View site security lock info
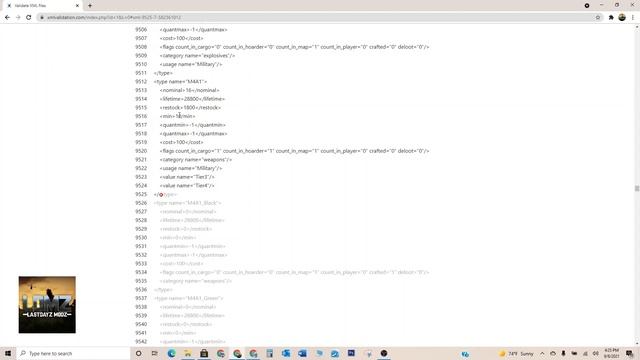Image resolution: width=640 pixels, height=360 pixels. [42, 18]
